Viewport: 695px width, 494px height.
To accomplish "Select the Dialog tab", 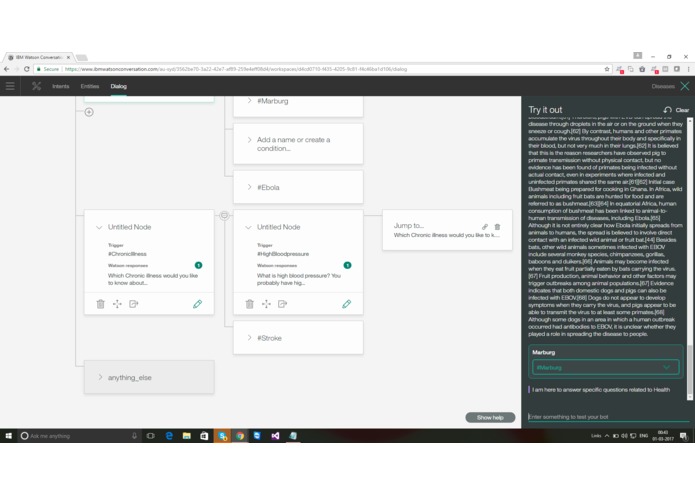I will [118, 86].
